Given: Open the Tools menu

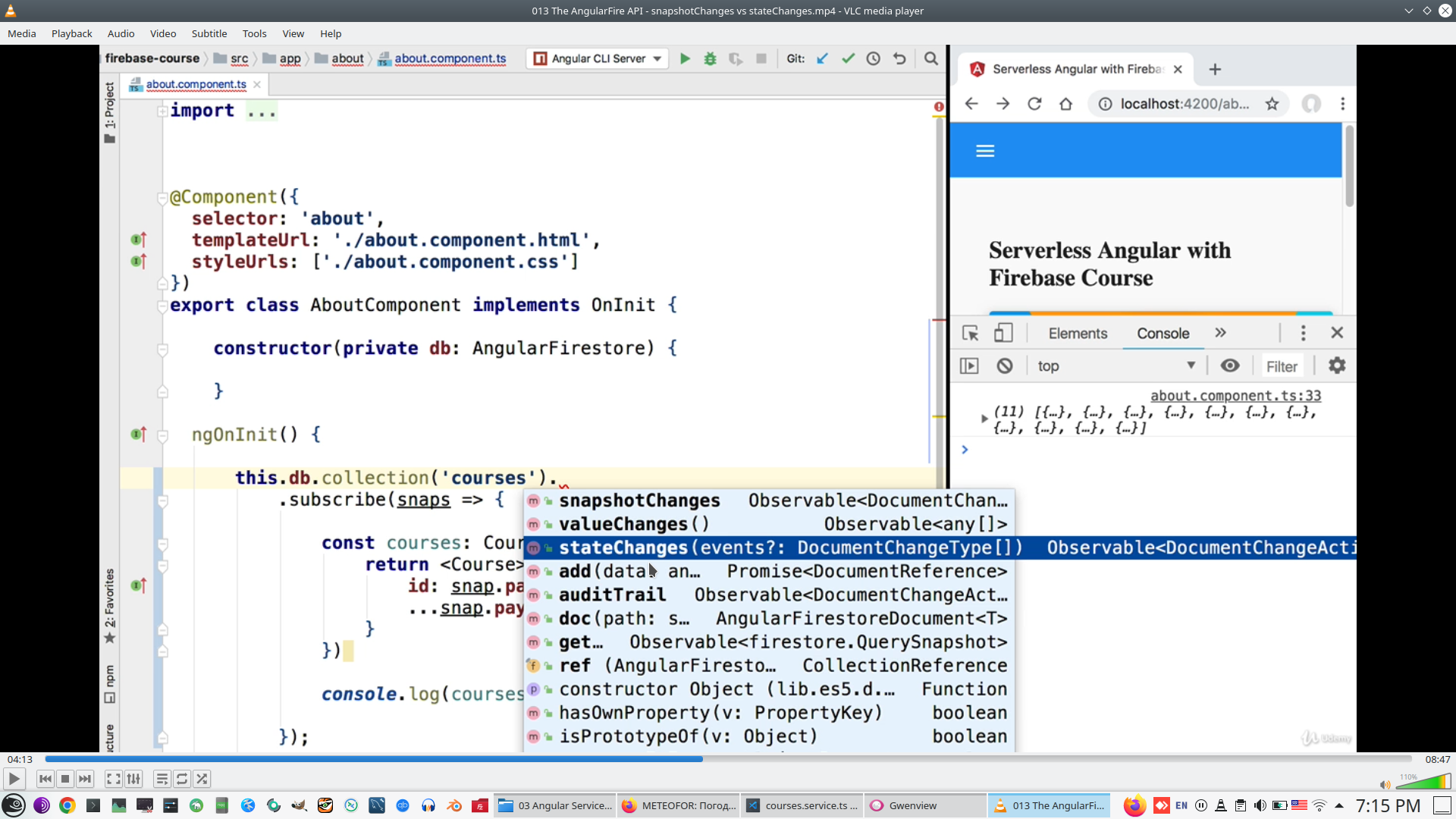Looking at the screenshot, I should tap(254, 33).
